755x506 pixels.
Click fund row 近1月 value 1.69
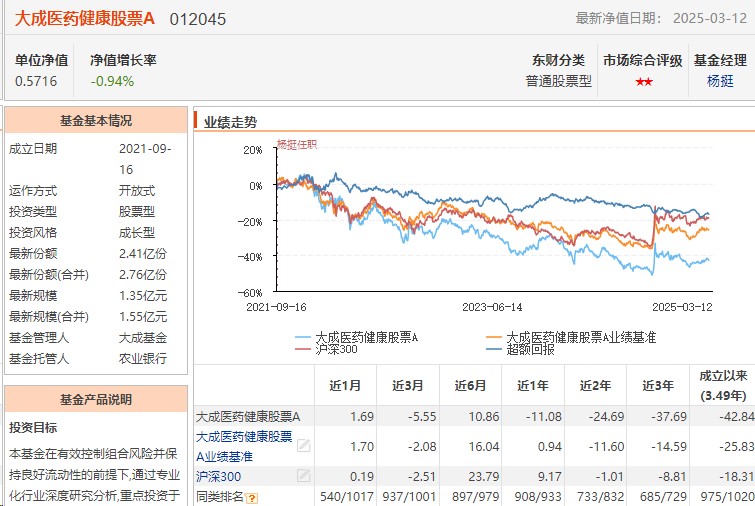[x=362, y=416]
